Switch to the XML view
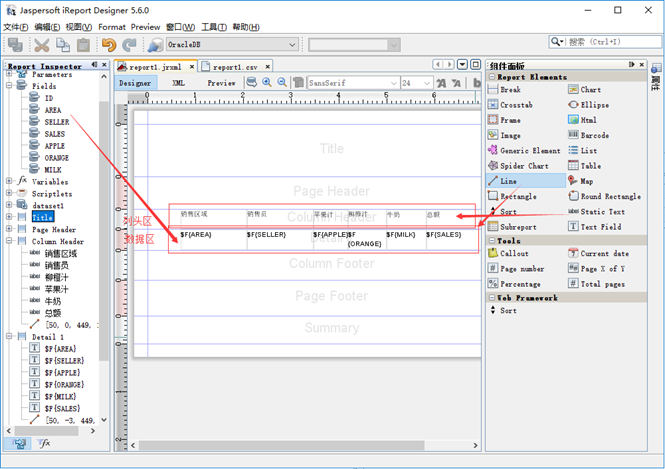Screen dimensions: 665x469 178,83
